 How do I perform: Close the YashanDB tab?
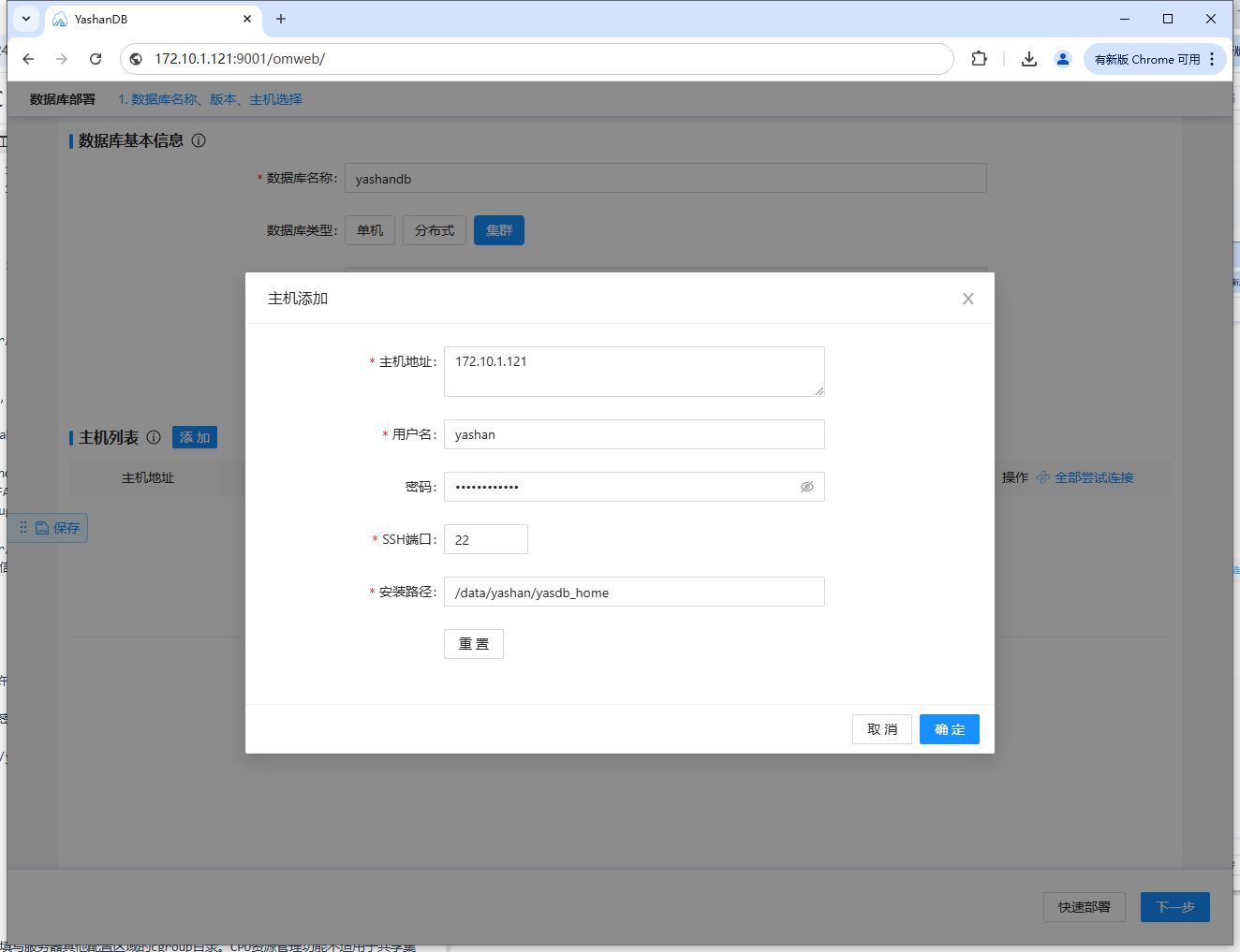[247, 19]
